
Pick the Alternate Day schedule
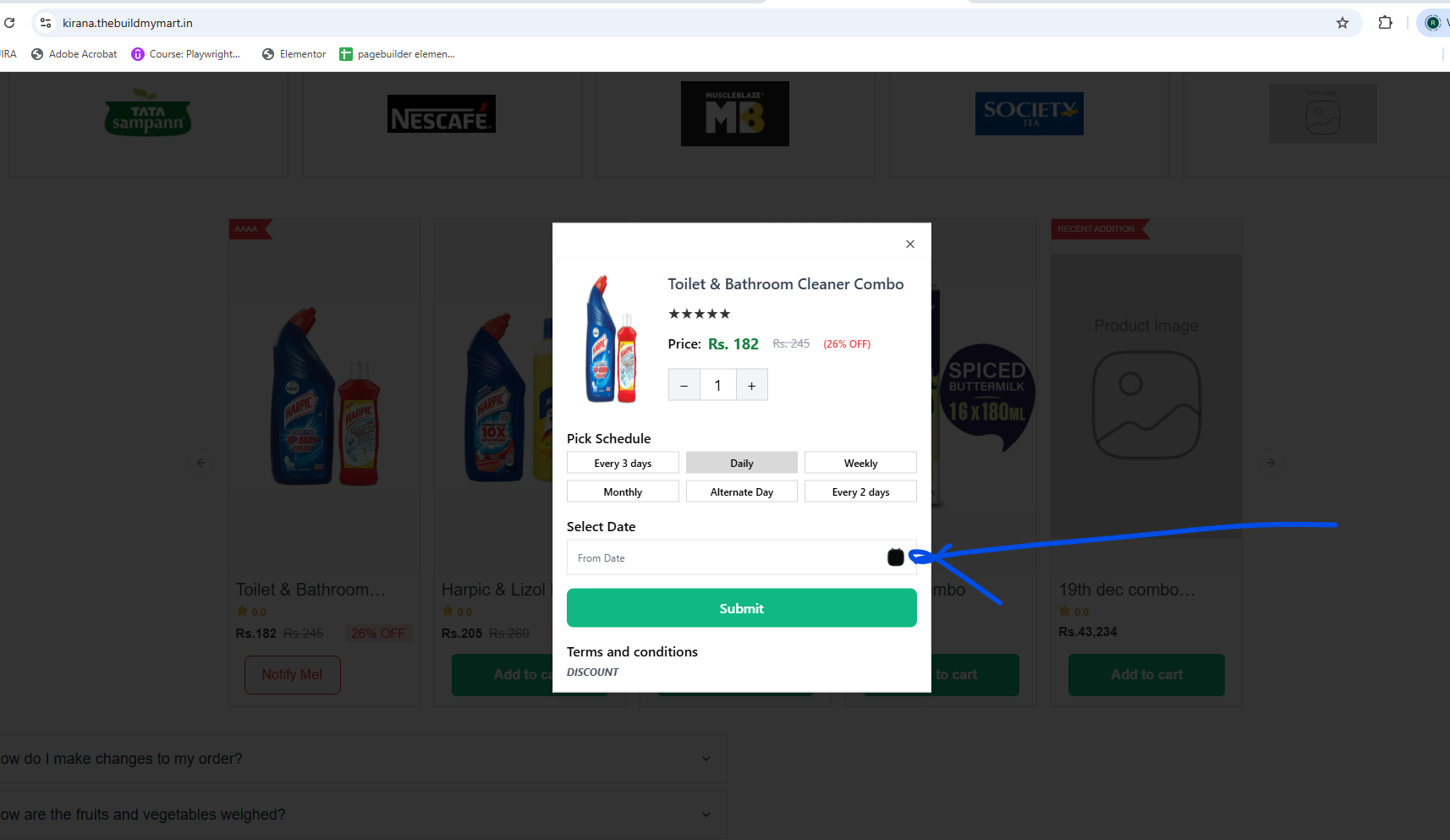[x=742, y=491]
